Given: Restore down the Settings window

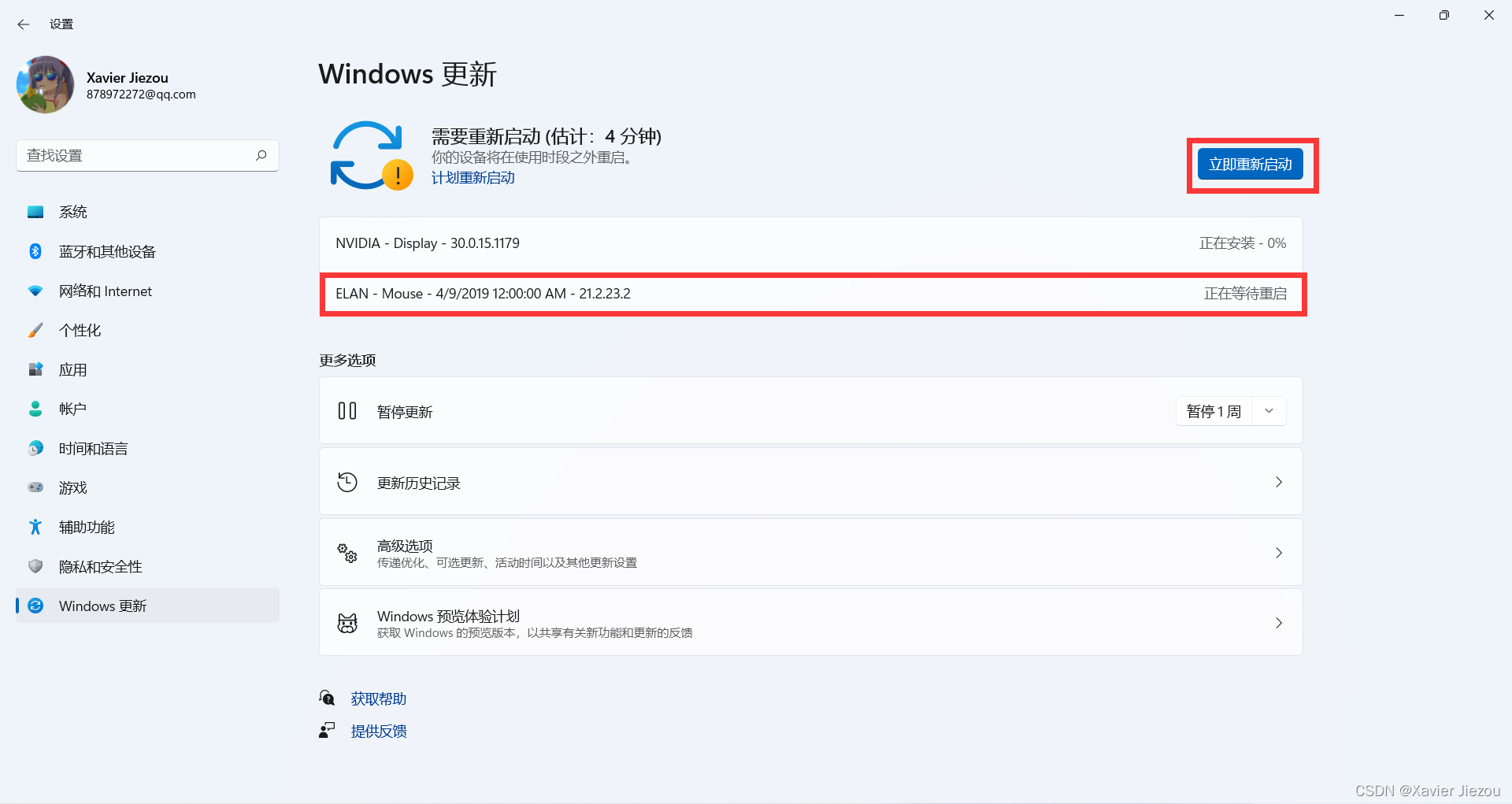Looking at the screenshot, I should [x=1443, y=16].
